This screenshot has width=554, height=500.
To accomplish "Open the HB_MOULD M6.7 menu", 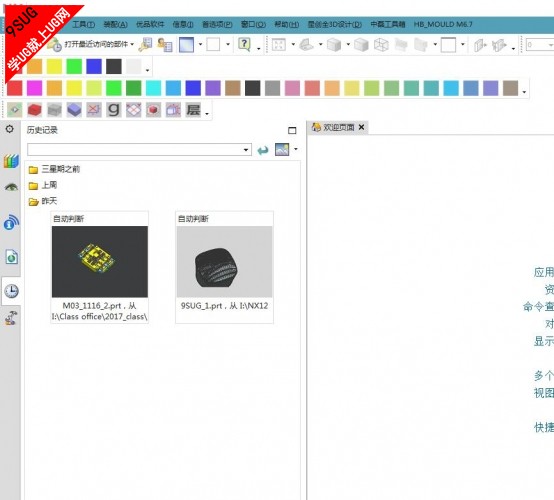I will (443, 24).
